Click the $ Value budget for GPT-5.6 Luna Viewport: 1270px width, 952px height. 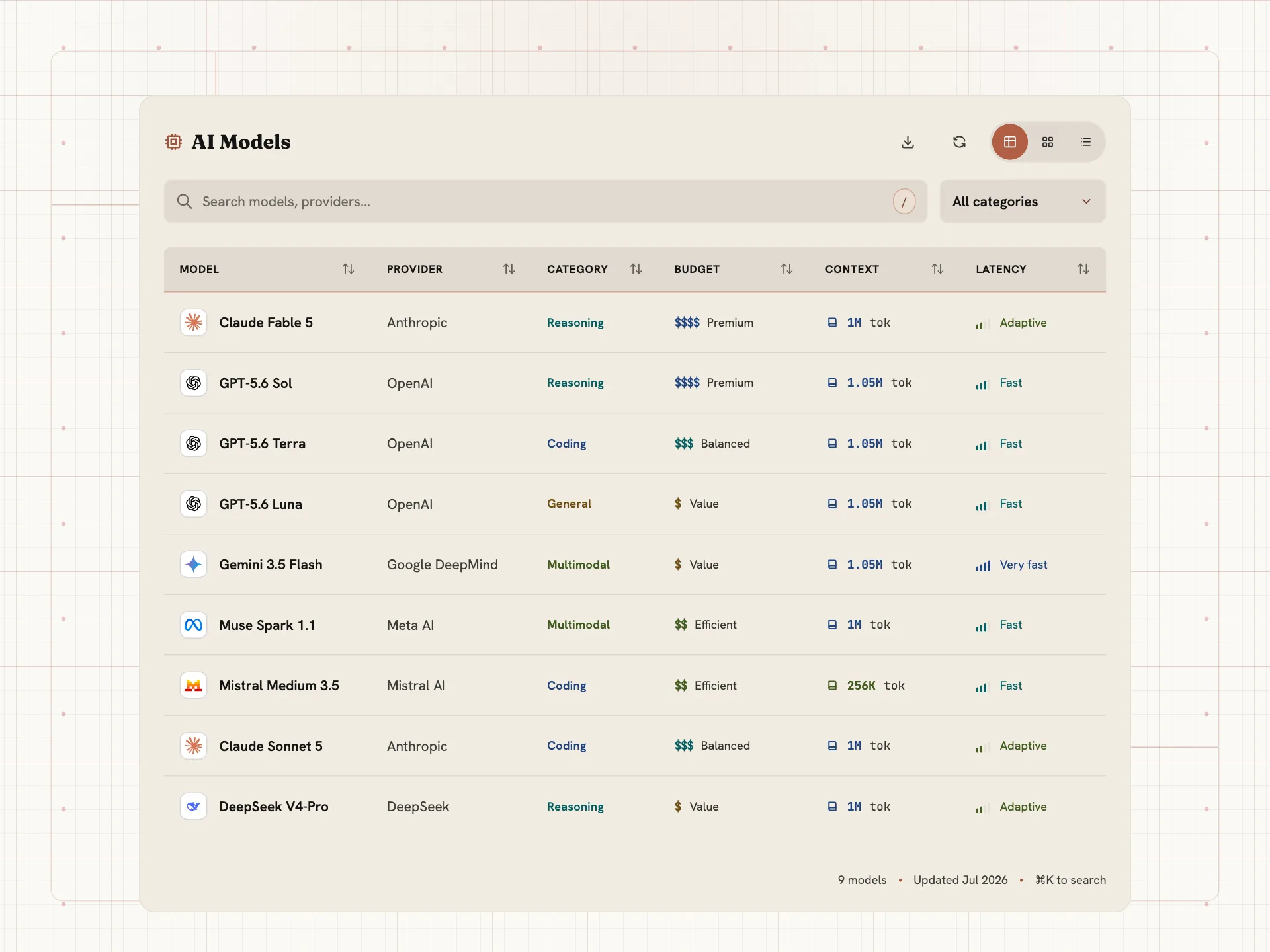(x=697, y=504)
